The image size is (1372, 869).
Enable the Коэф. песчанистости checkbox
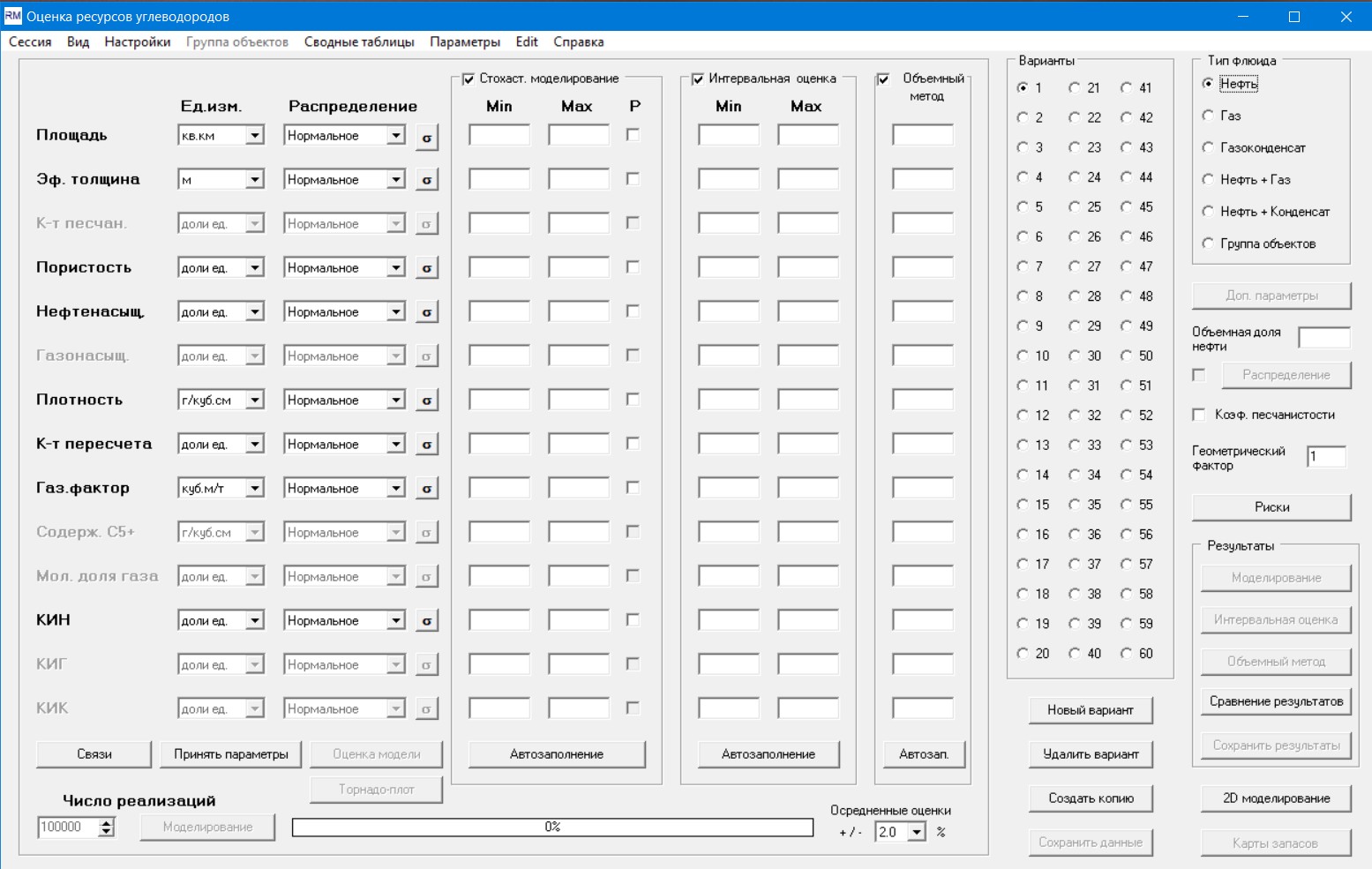point(1198,415)
